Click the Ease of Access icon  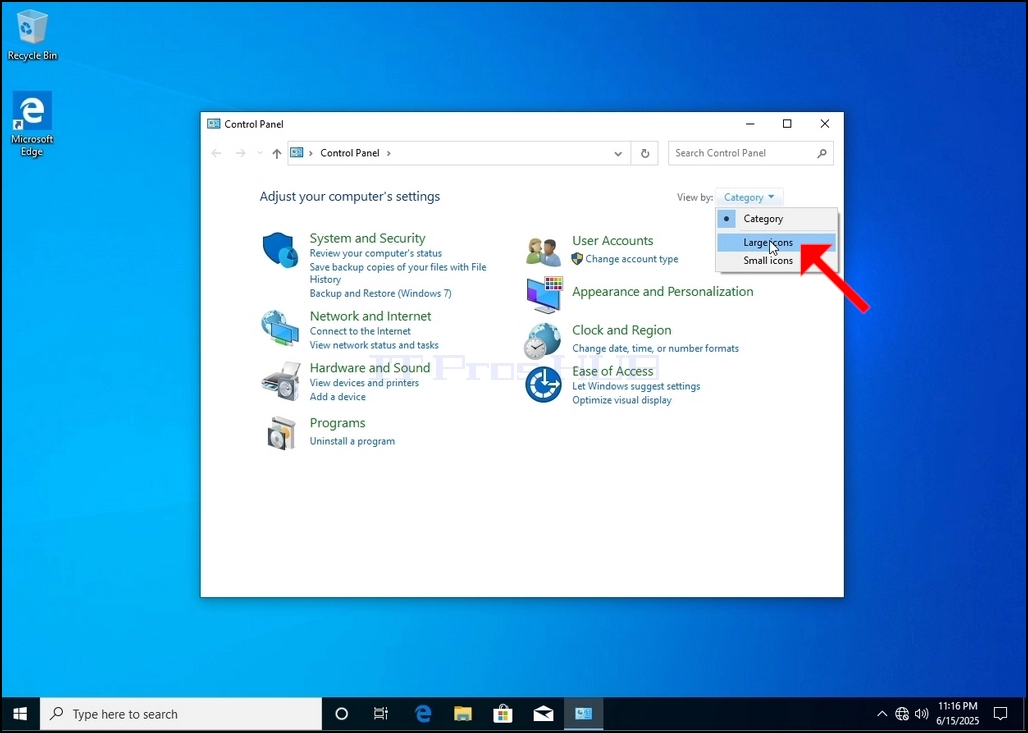[x=544, y=384]
